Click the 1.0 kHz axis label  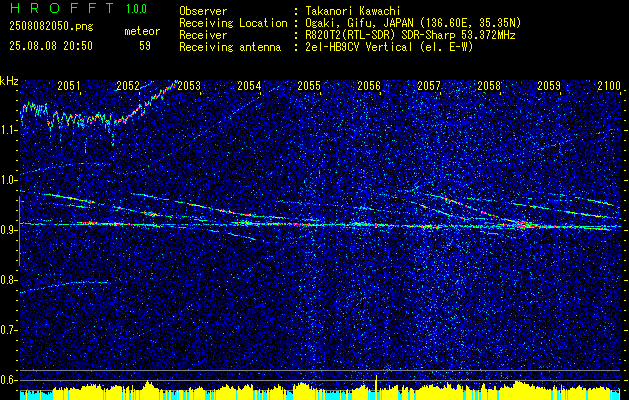click(9, 180)
